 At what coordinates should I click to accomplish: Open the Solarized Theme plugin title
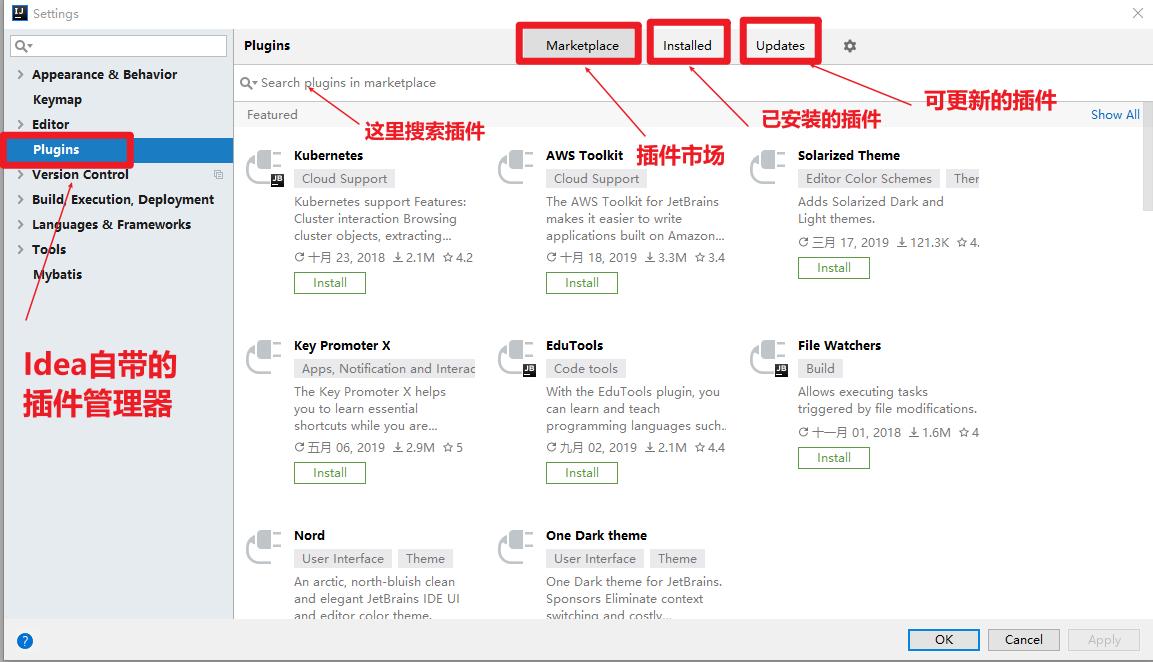(849, 156)
